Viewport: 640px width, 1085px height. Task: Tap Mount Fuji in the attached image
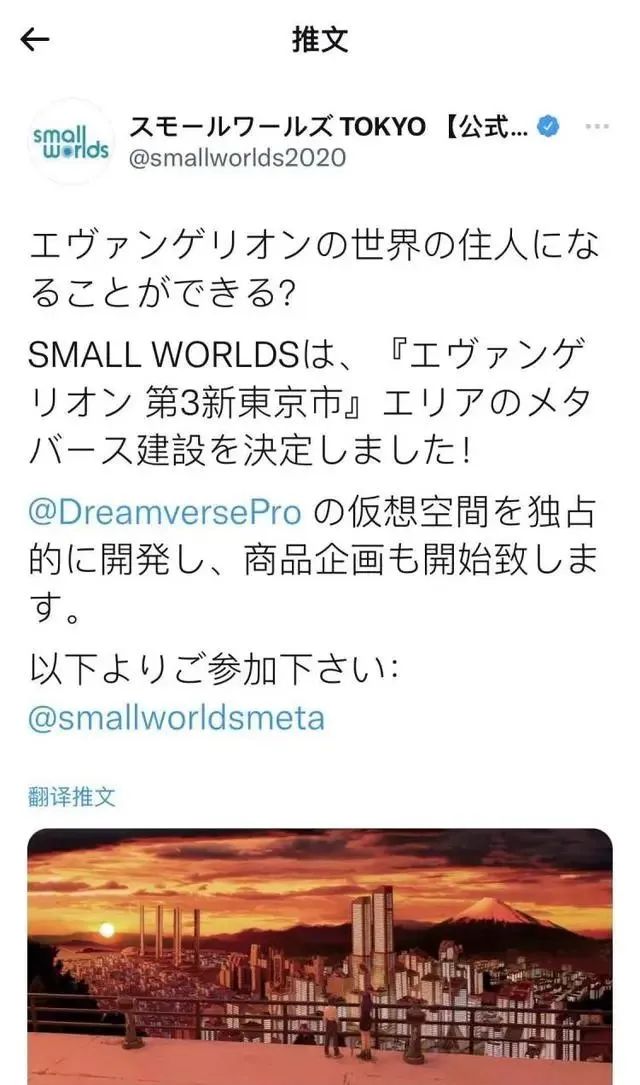496,912
